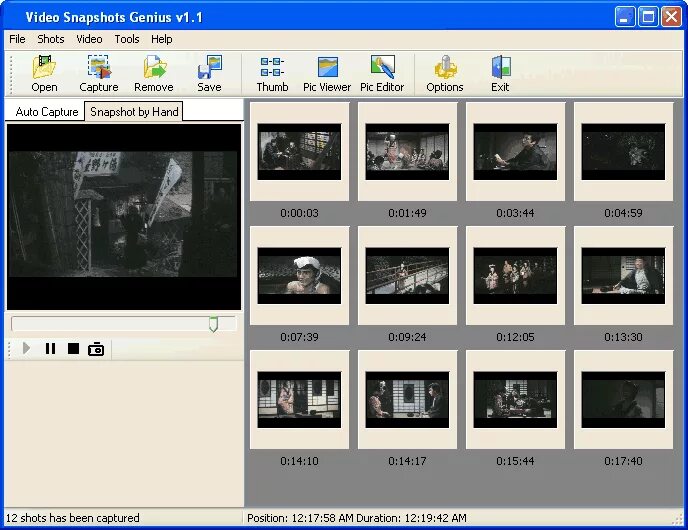This screenshot has width=688, height=530.
Task: Minimize the Video Snapshots Genius window
Action: point(624,17)
